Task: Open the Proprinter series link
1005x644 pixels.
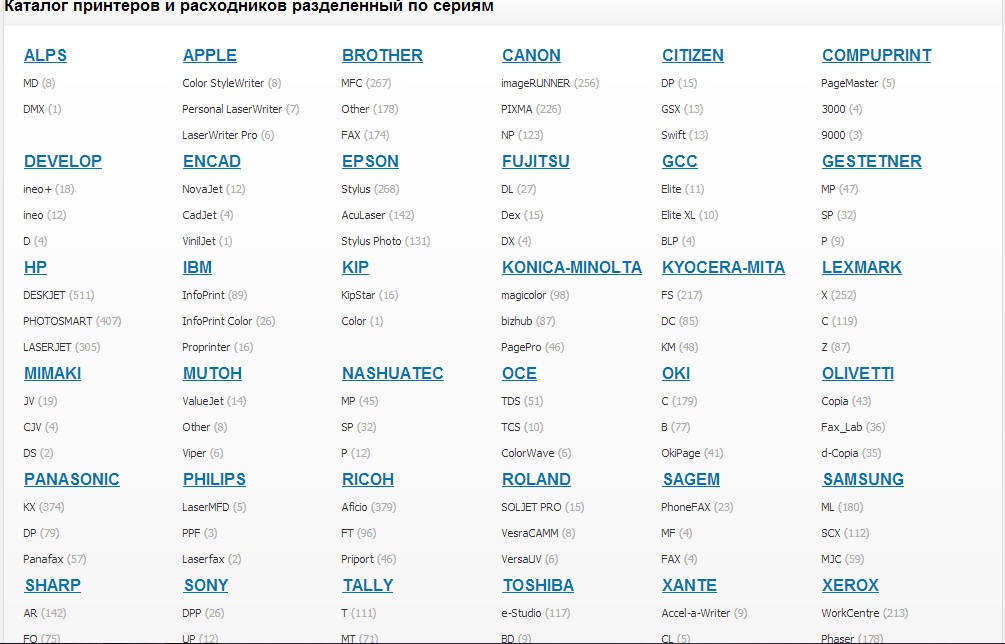Action: coord(206,347)
